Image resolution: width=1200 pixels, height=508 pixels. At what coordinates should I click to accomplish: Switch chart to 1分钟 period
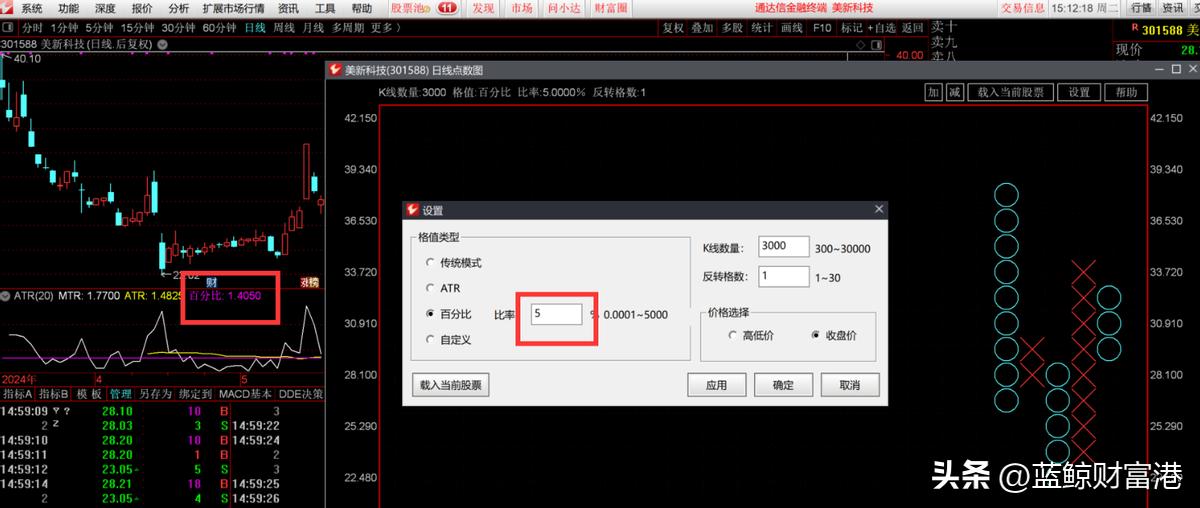(64, 27)
